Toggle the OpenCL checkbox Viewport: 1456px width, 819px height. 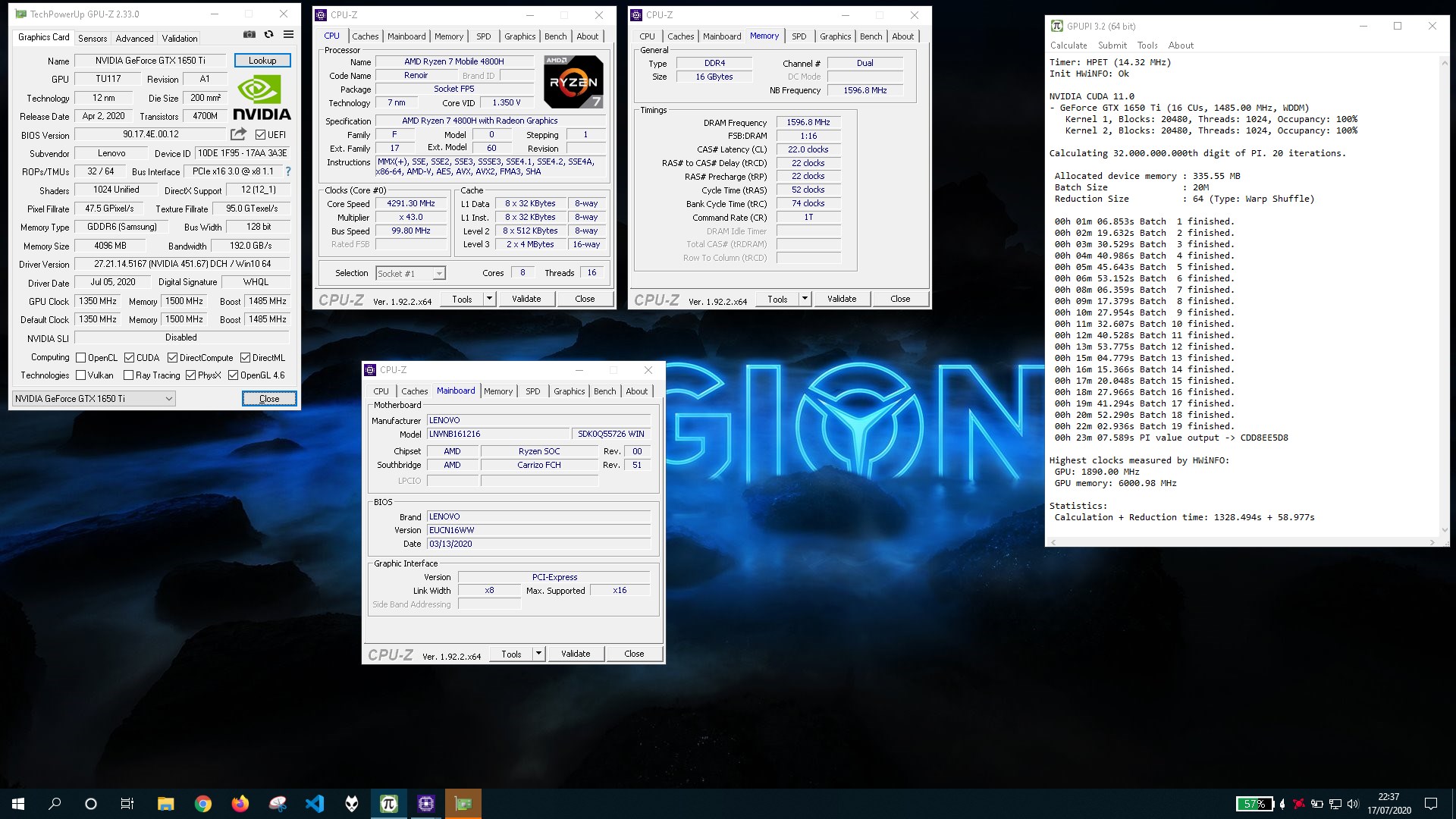pyautogui.click(x=80, y=358)
